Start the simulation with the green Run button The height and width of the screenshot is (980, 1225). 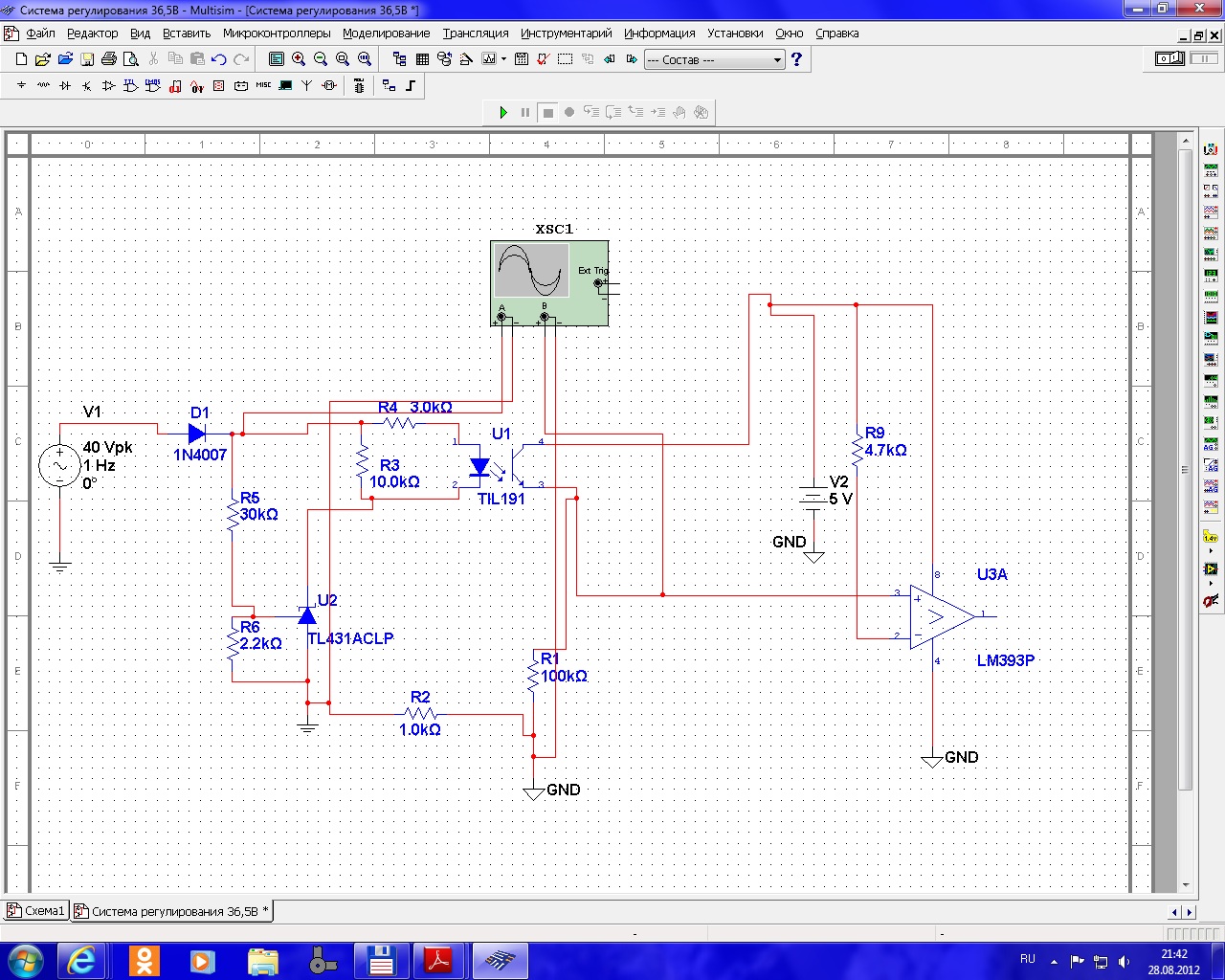point(503,112)
